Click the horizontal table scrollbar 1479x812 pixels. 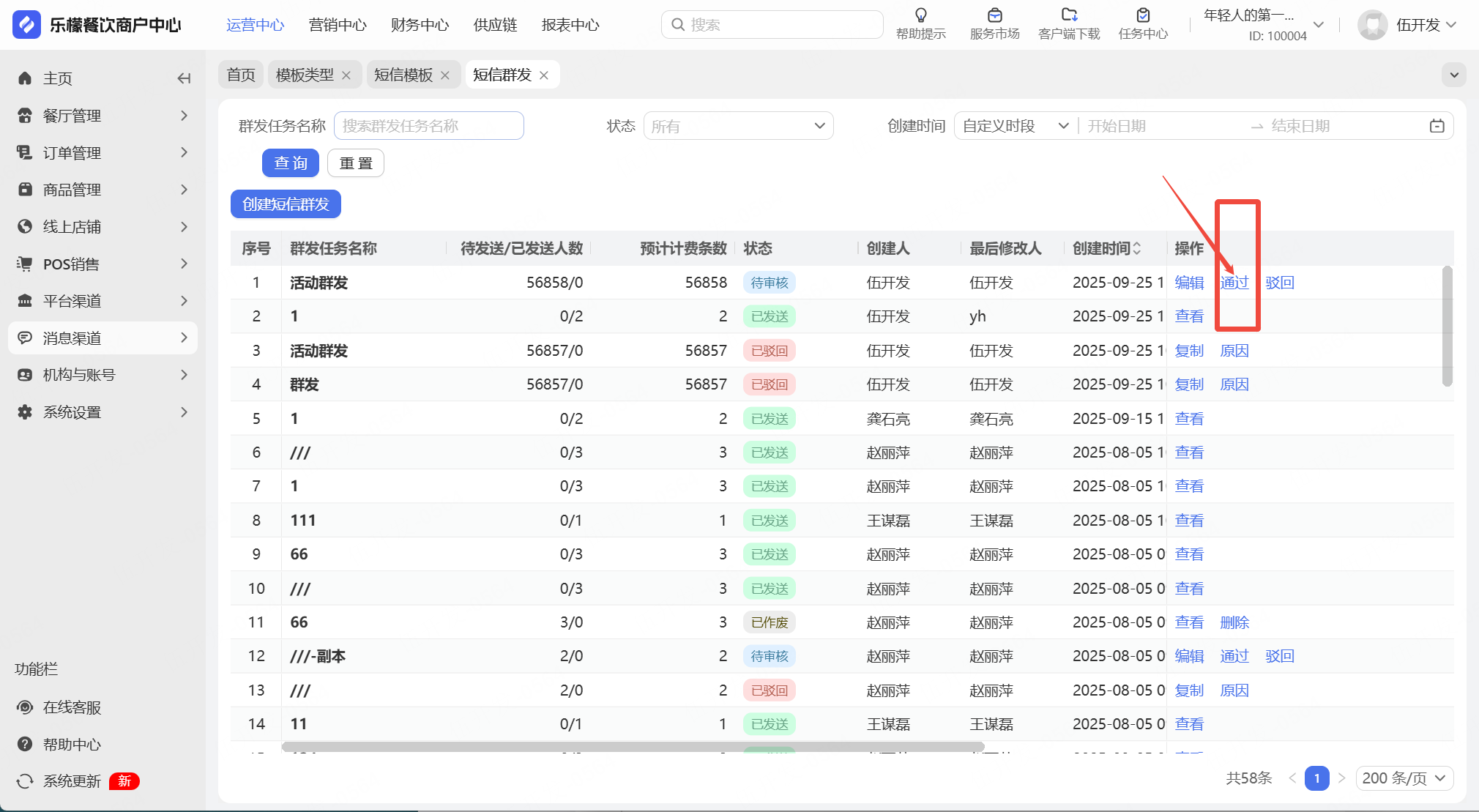coord(633,747)
